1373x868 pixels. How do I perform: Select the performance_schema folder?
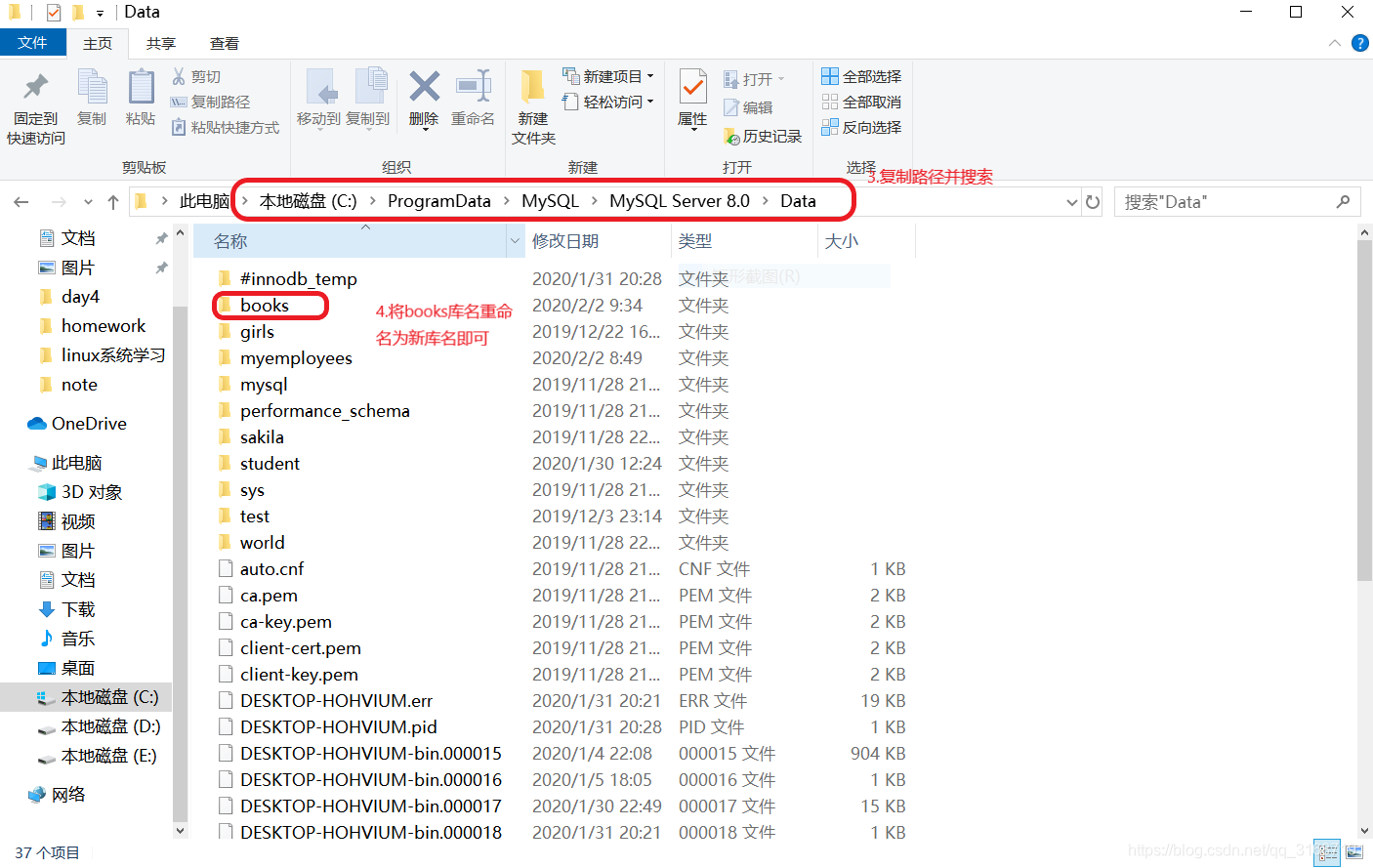coord(325,411)
